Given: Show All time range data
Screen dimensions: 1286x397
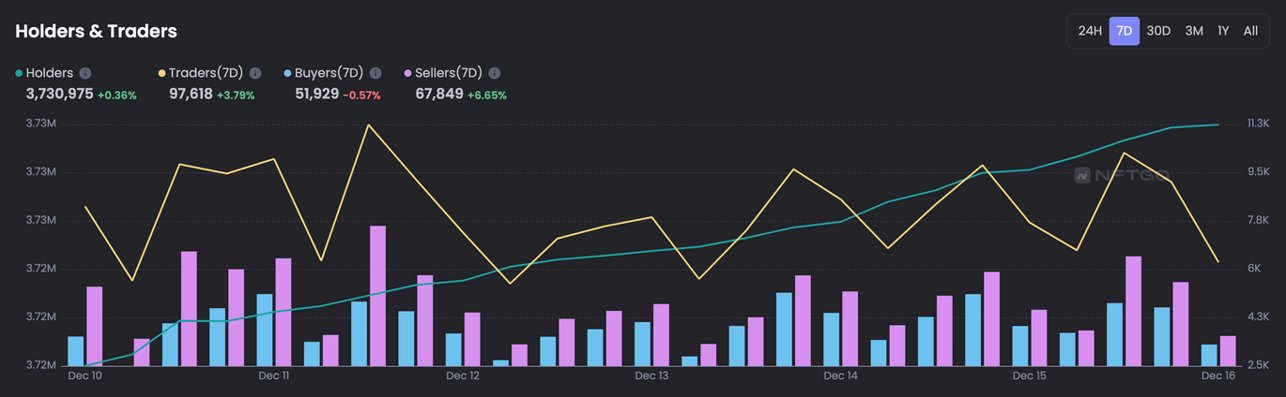Looking at the screenshot, I should point(1250,31).
